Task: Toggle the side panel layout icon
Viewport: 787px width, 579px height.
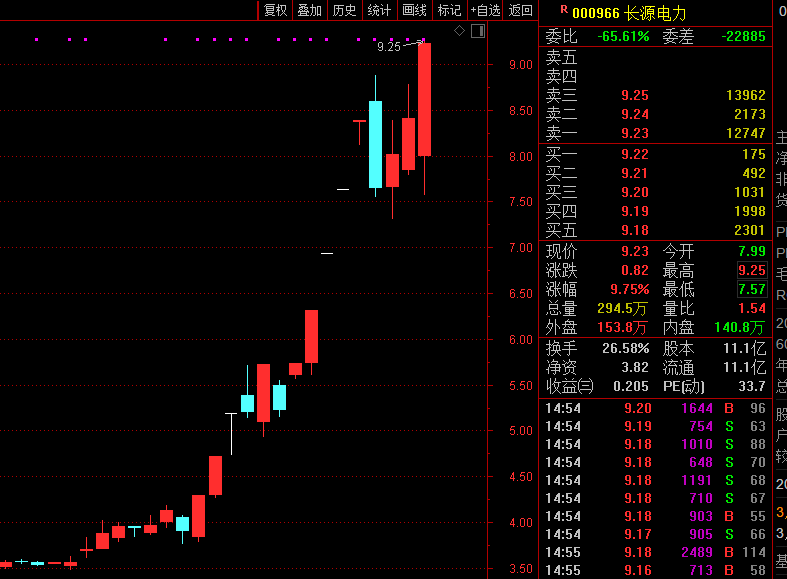Action: point(478,31)
